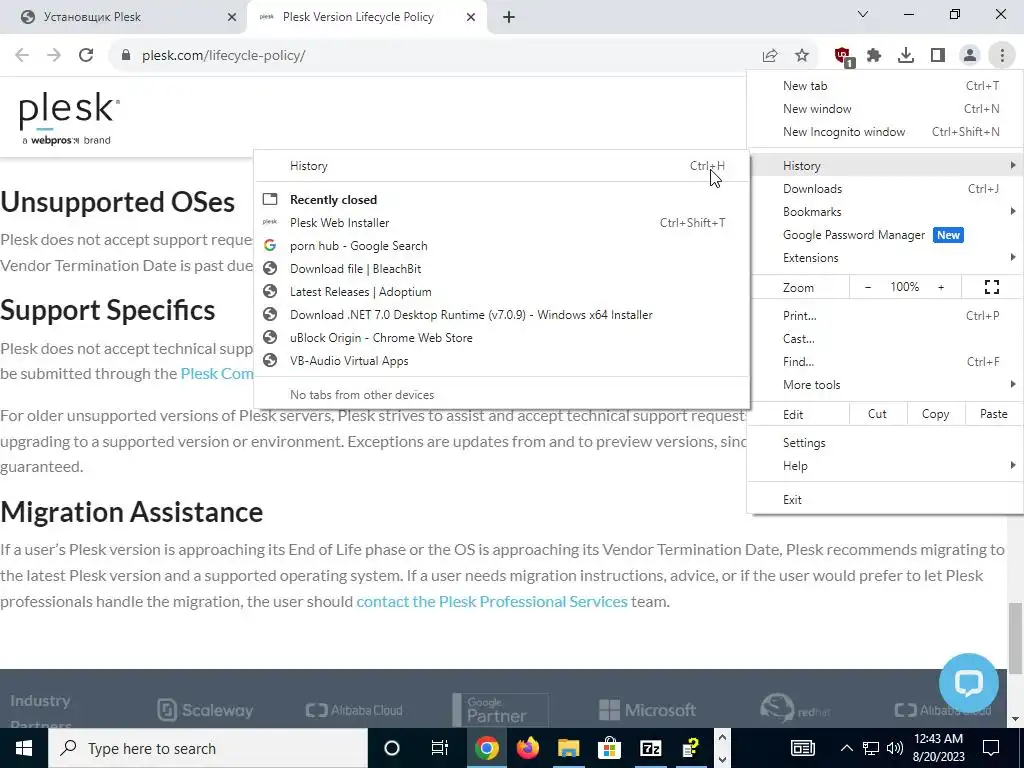Click the browser back arrow
The image size is (1024, 768).
[x=22, y=56]
